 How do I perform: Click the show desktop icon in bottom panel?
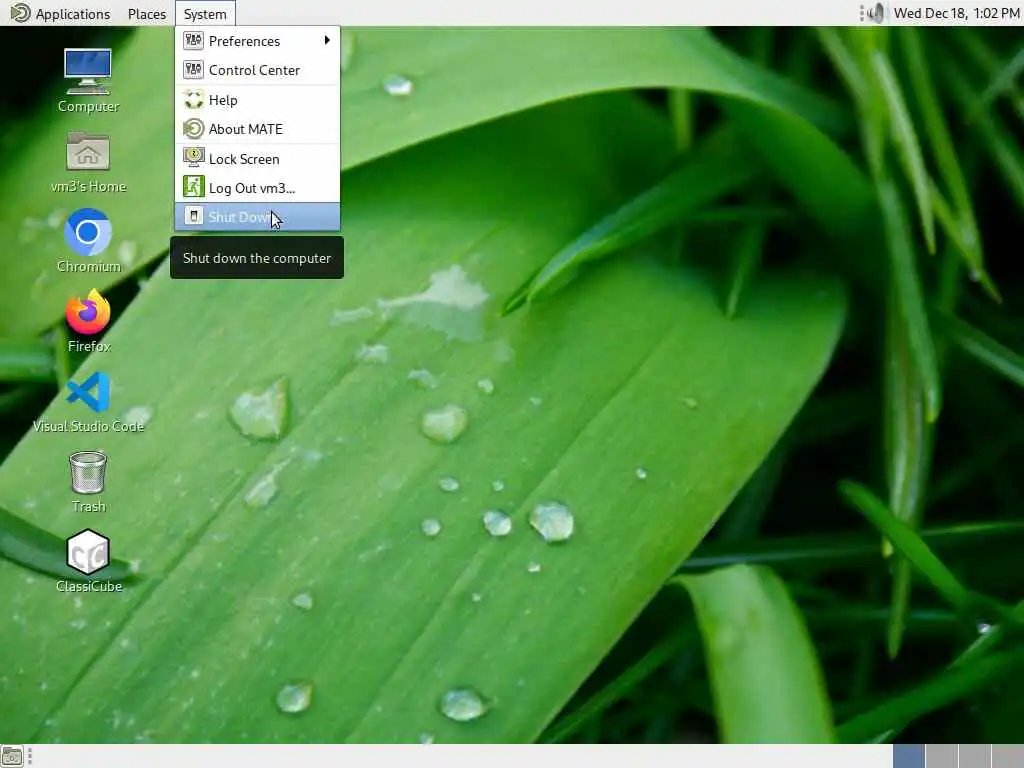tap(12, 757)
